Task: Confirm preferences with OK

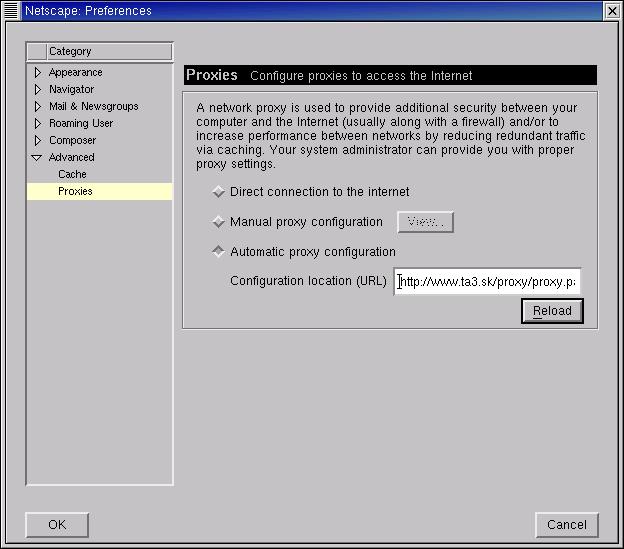Action: coord(57,525)
